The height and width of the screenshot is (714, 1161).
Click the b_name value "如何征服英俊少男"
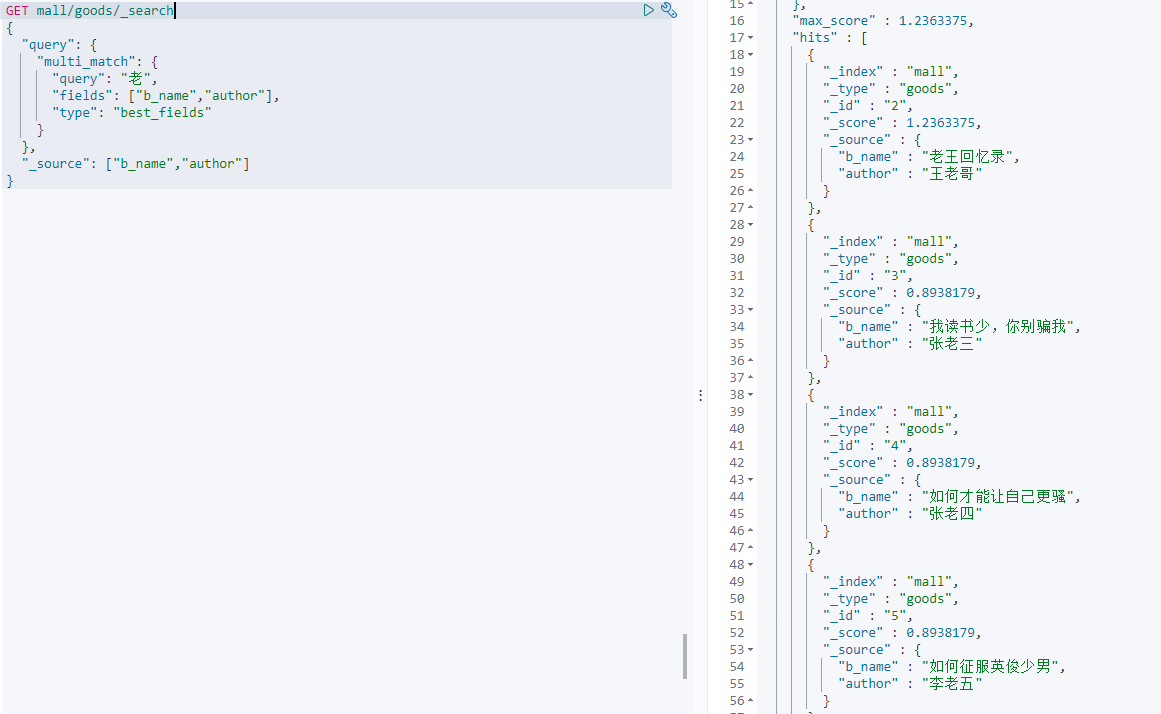[x=990, y=667]
